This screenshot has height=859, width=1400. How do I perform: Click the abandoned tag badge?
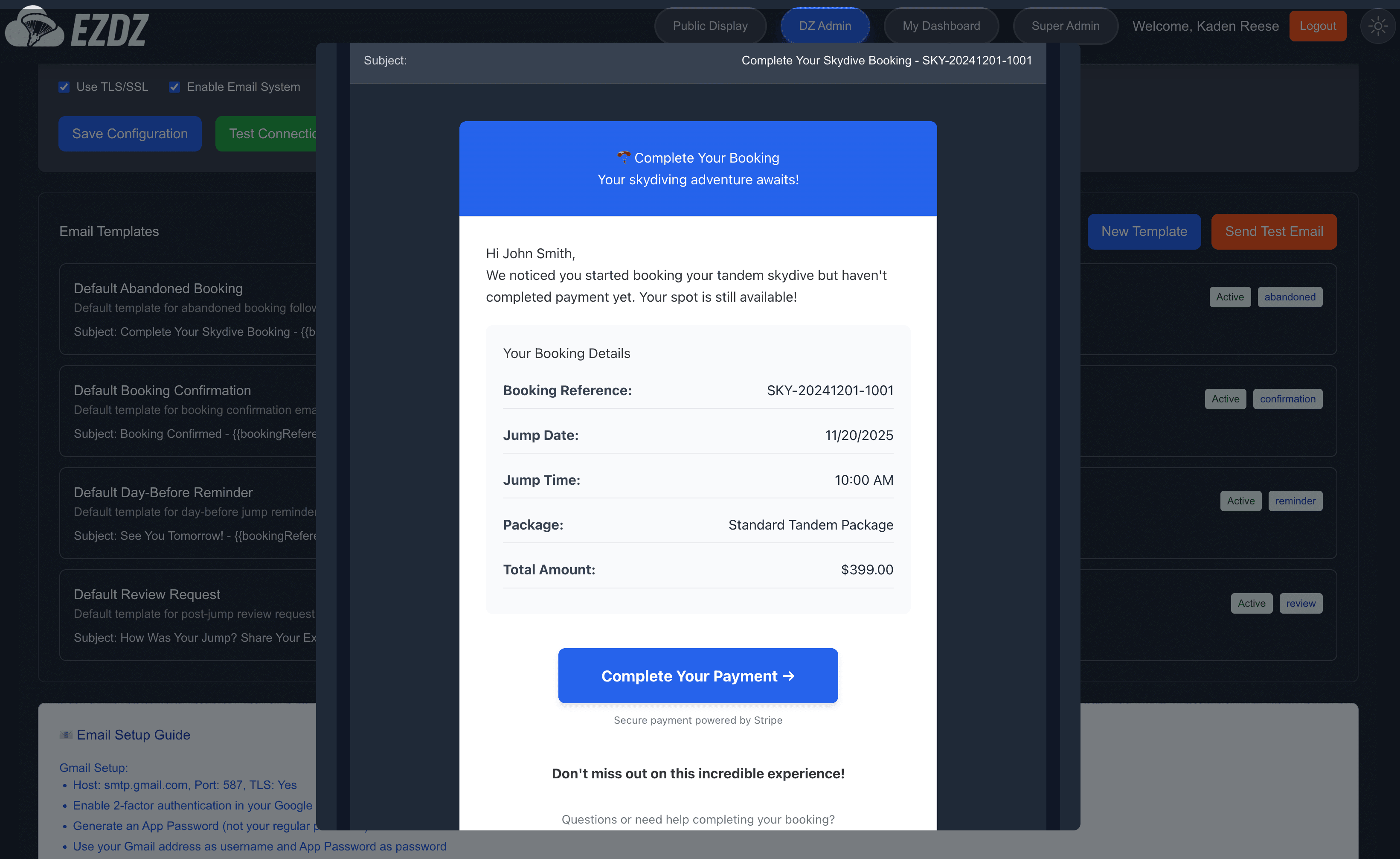[1290, 297]
